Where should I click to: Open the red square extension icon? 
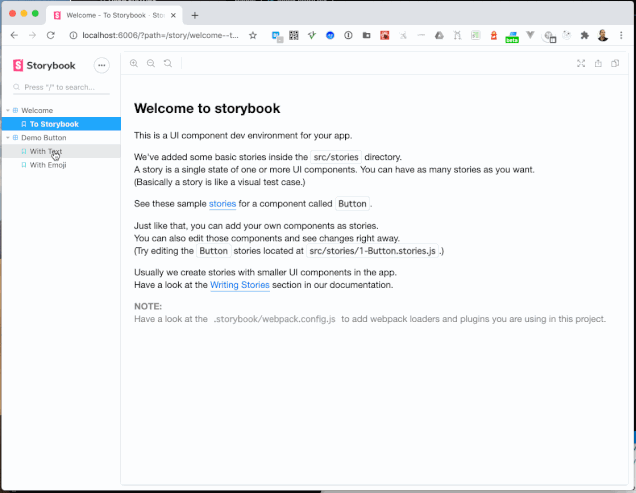click(x=385, y=35)
